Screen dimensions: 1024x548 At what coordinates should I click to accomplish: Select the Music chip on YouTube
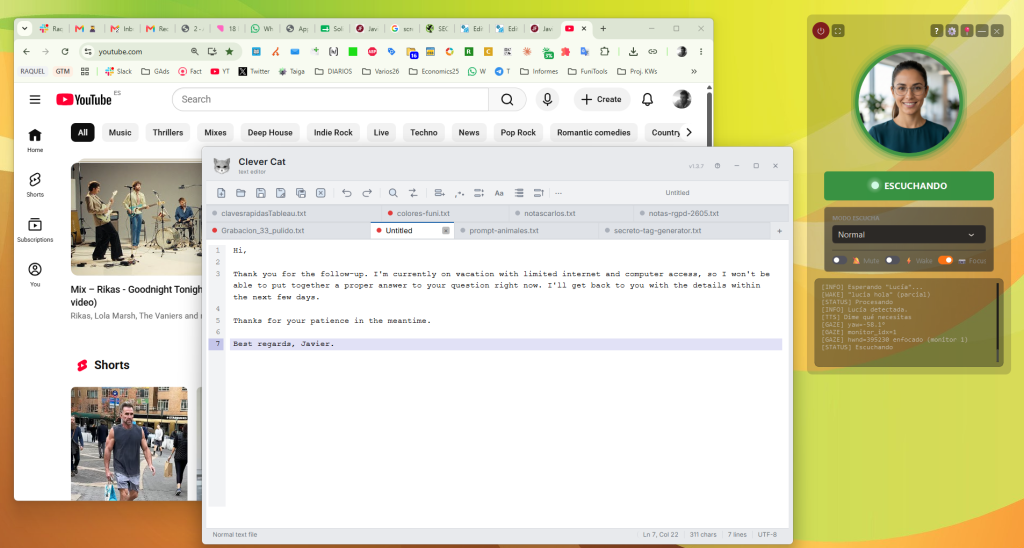[120, 133]
